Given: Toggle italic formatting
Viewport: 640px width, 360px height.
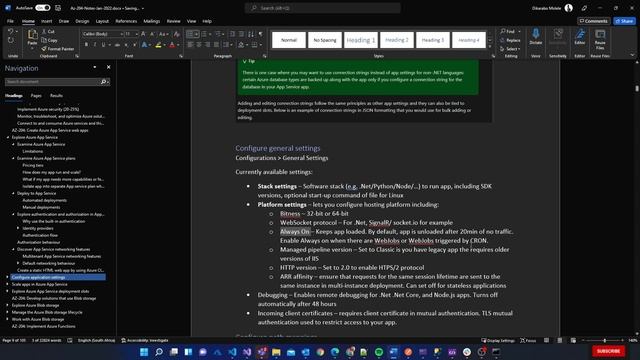Looking at the screenshot, I should 95,44.
